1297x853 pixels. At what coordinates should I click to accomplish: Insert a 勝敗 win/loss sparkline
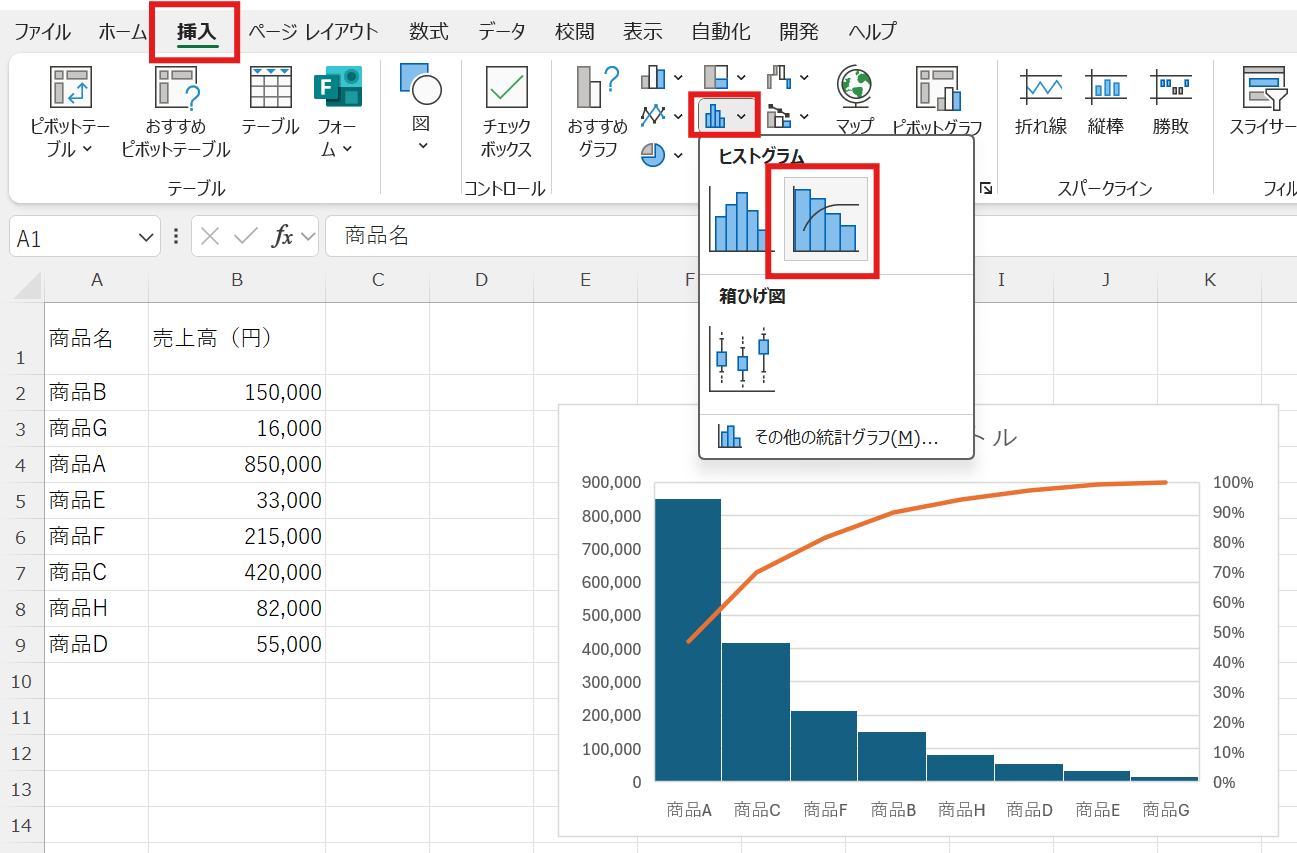click(1170, 89)
